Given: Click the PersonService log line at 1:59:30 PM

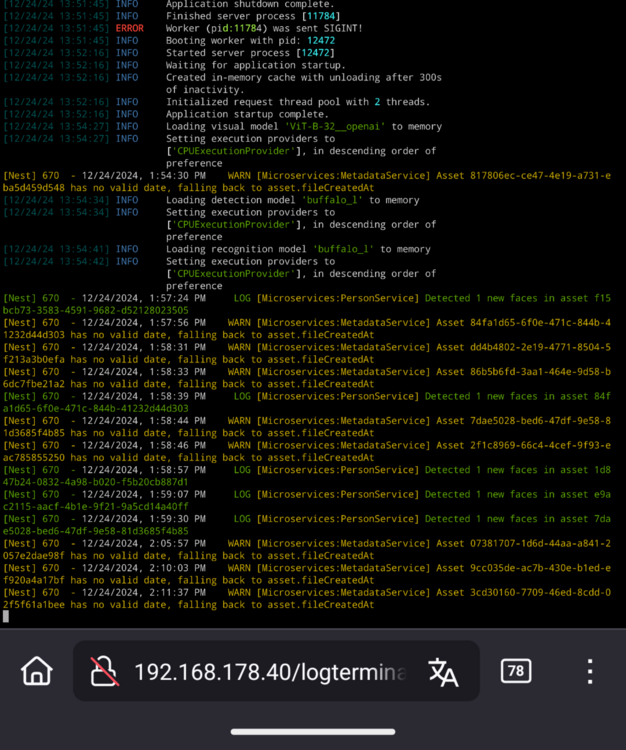Looking at the screenshot, I should pyautogui.click(x=307, y=525).
